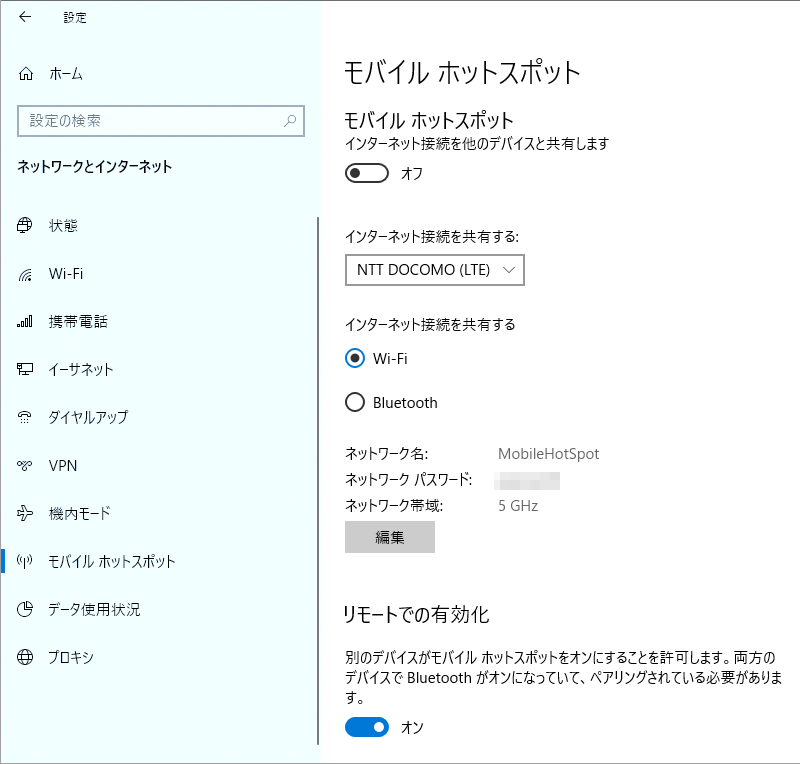
Task: Click the globe icon for Status
Action: [26, 226]
